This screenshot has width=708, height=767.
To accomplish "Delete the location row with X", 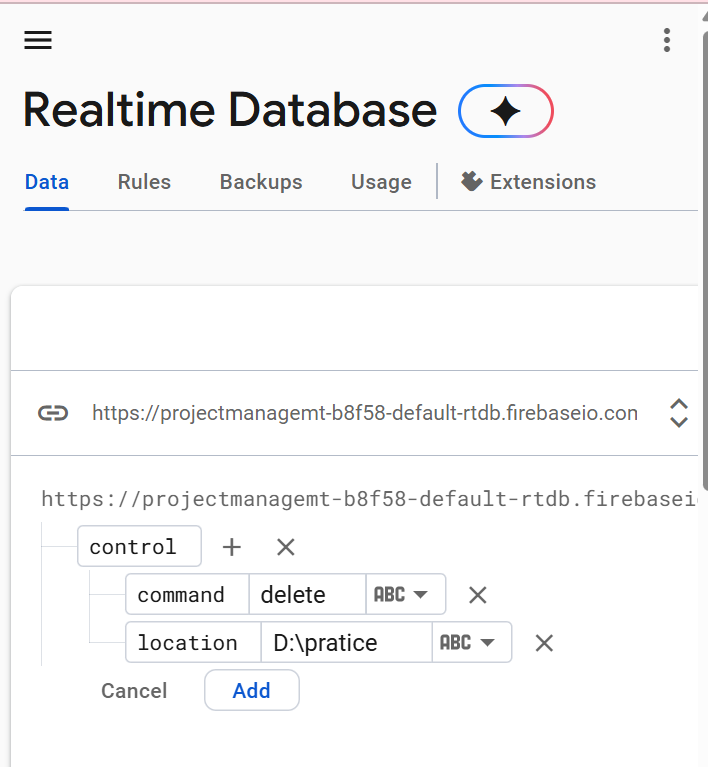I will coord(544,643).
